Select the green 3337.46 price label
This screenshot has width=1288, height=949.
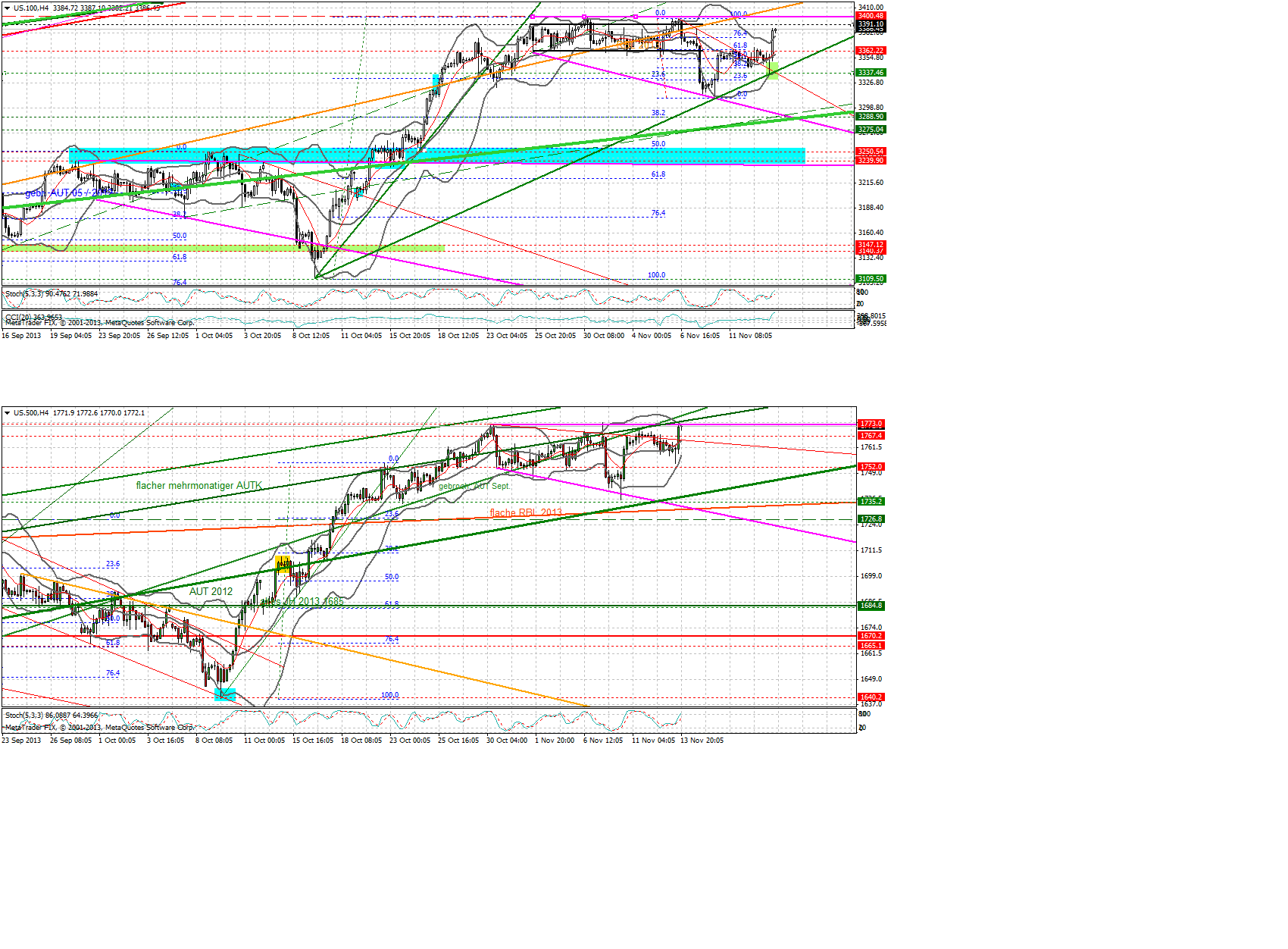click(871, 73)
